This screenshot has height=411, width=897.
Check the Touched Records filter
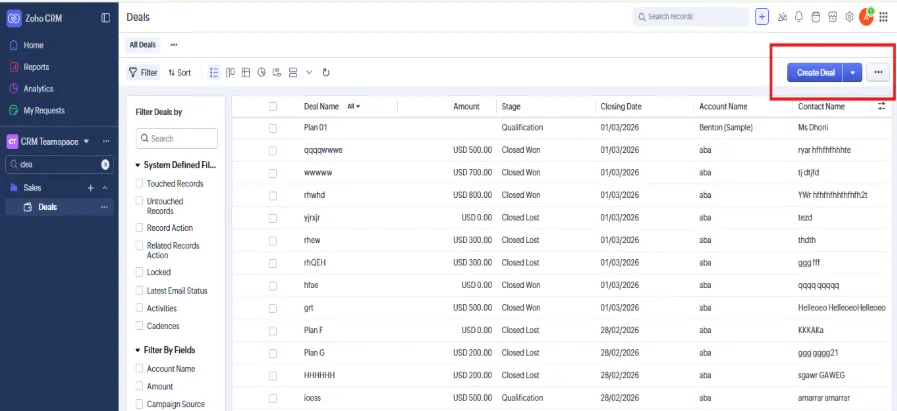coord(139,184)
